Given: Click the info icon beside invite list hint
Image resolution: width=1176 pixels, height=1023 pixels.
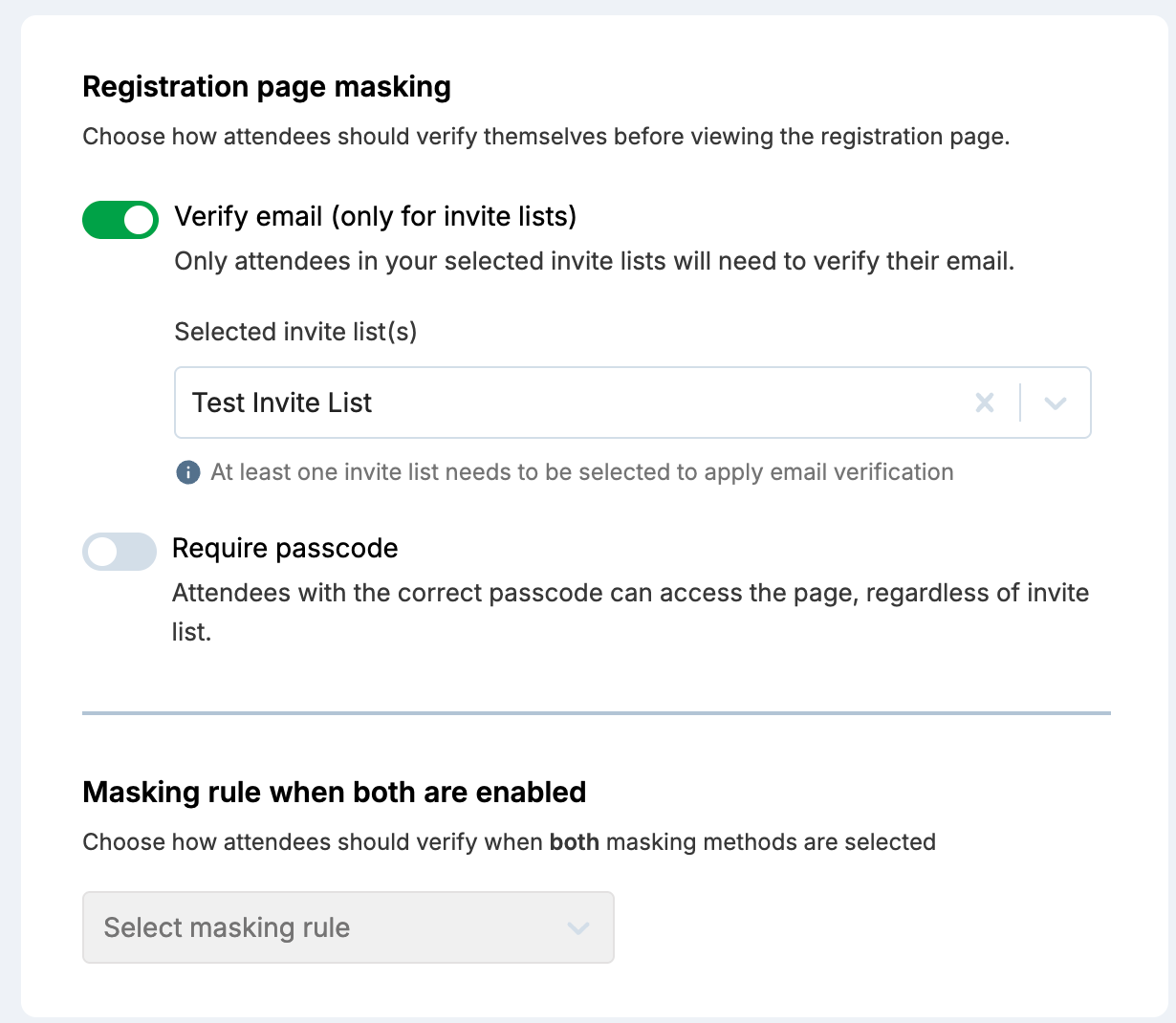Looking at the screenshot, I should (x=188, y=472).
